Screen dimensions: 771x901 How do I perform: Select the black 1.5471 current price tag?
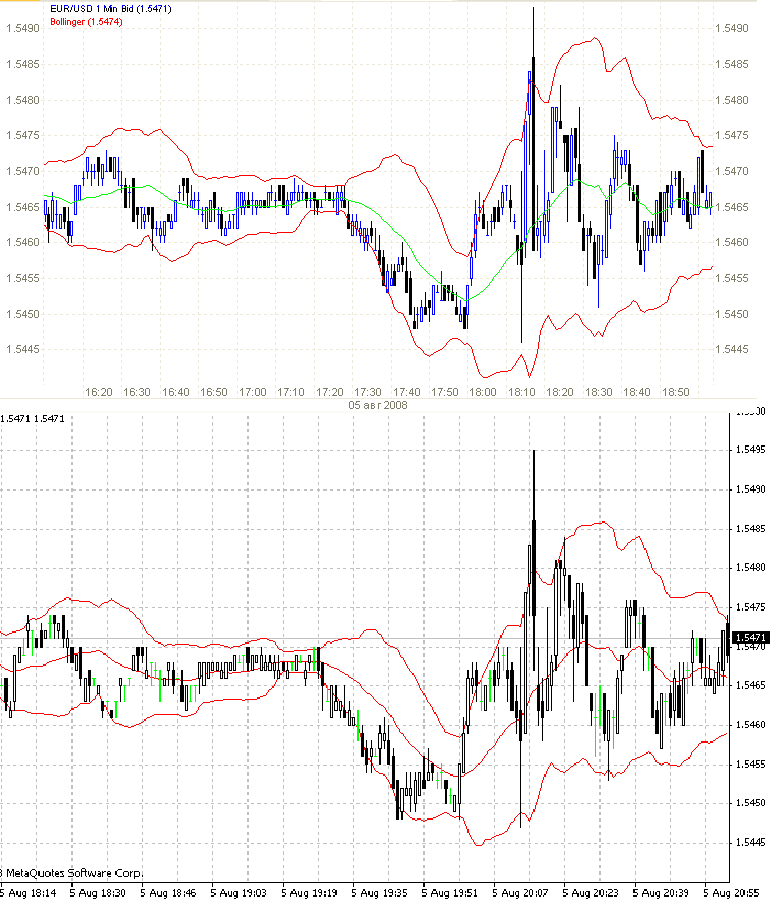click(x=749, y=637)
